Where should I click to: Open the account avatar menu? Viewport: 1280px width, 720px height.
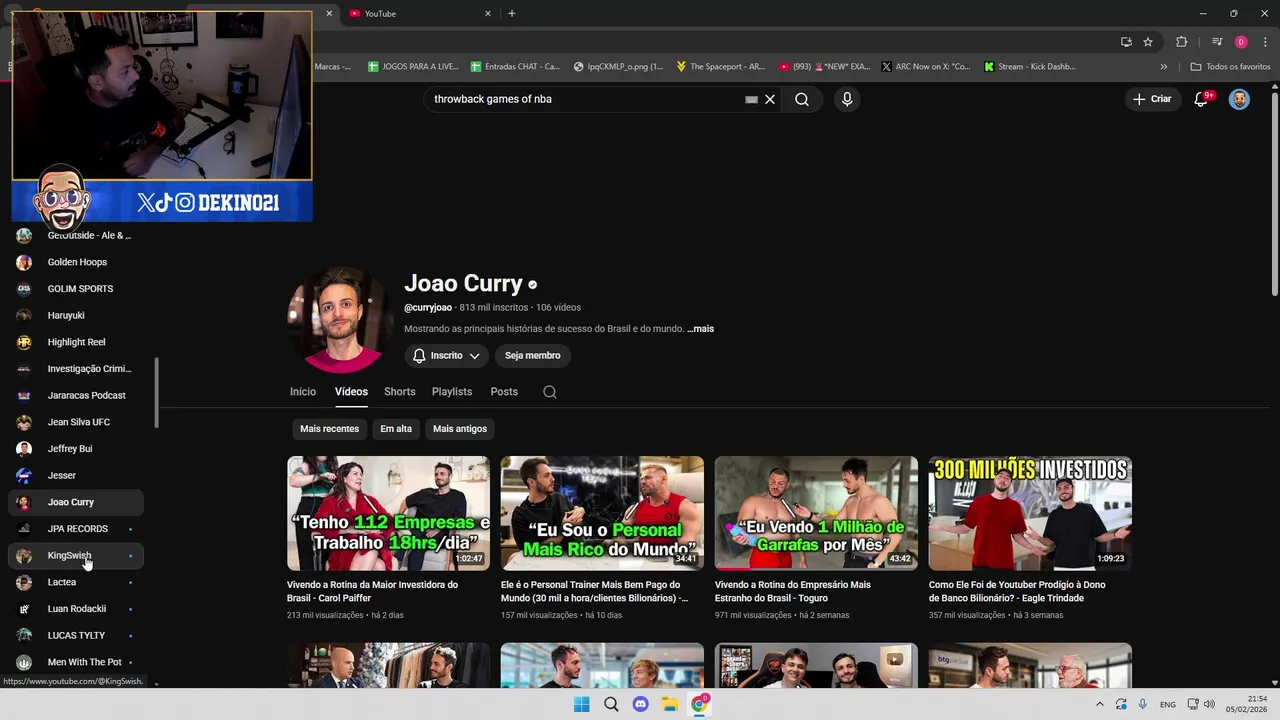click(1239, 99)
